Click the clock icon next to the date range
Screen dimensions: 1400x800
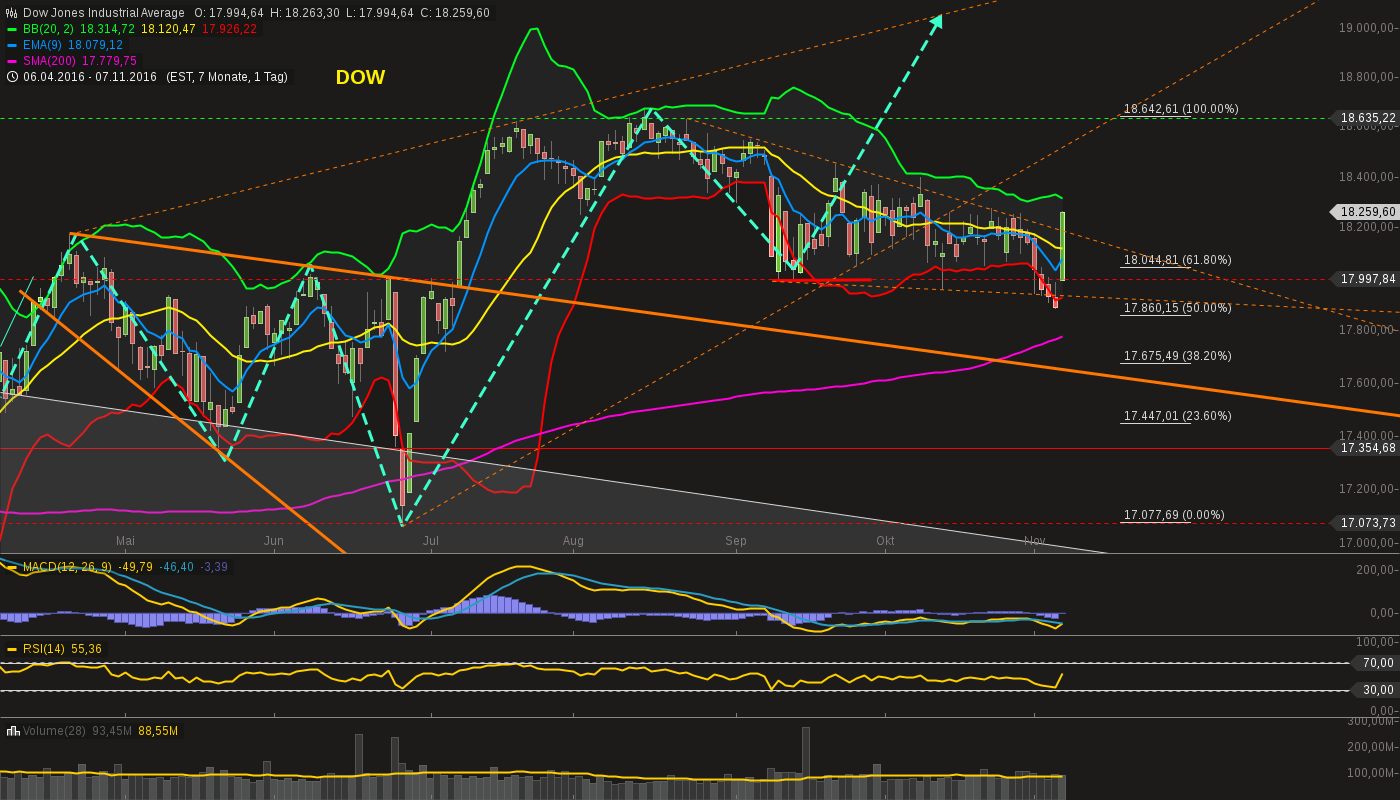pyautogui.click(x=12, y=77)
